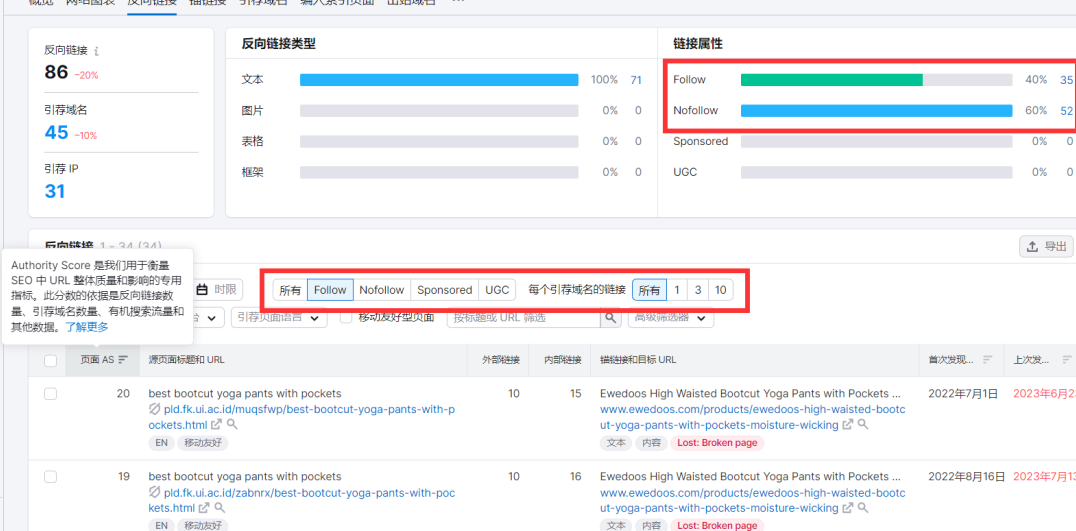
Task: Click the upload icon on 导出 button
Action: pyautogui.click(x=1032, y=247)
